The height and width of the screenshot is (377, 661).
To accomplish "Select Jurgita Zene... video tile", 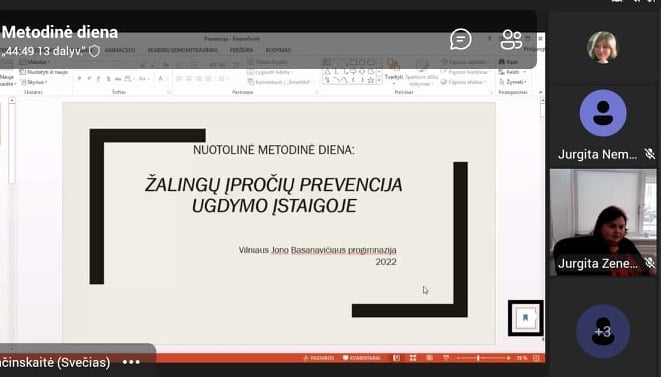I will coord(603,223).
